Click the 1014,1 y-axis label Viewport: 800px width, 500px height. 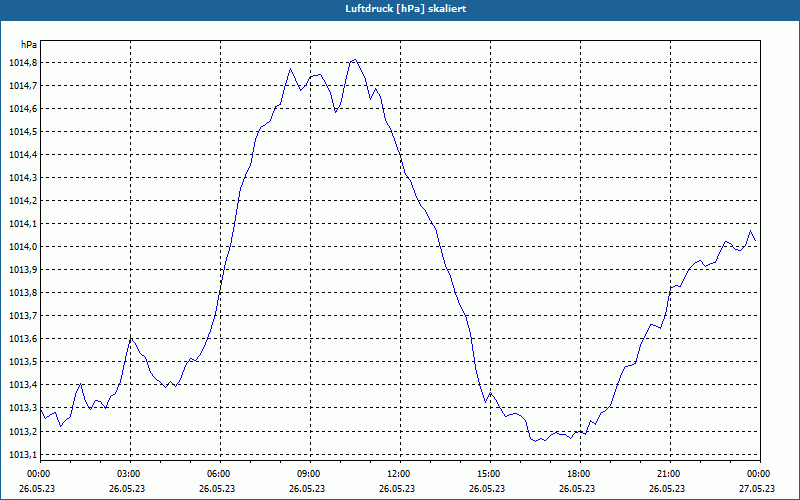pyautogui.click(x=23, y=223)
